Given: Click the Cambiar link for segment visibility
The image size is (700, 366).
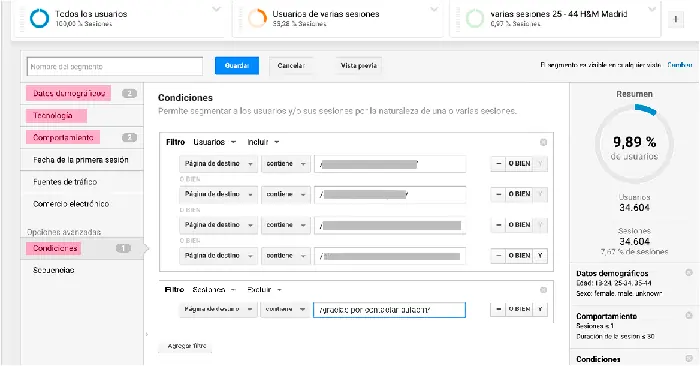Looking at the screenshot, I should click(680, 65).
